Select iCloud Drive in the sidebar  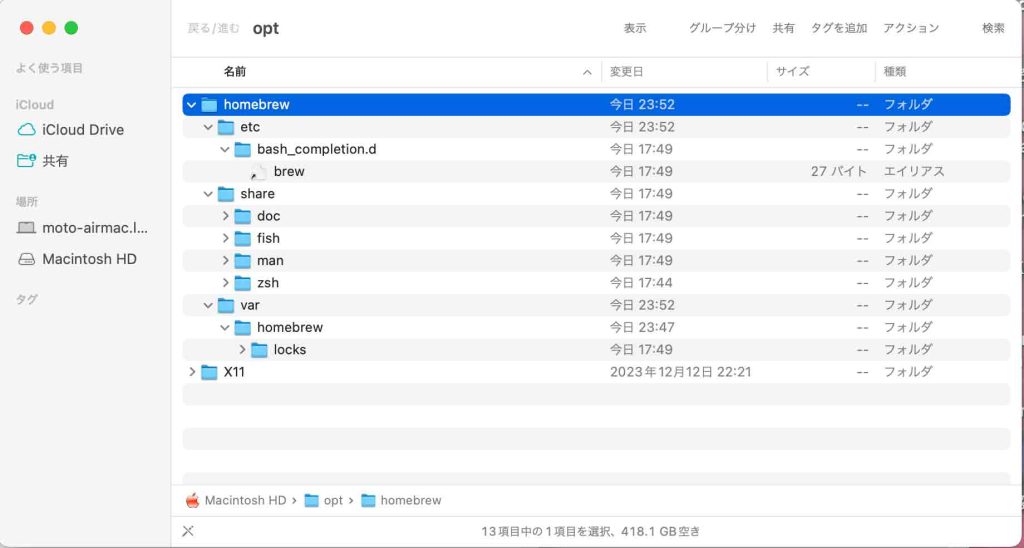click(x=85, y=130)
